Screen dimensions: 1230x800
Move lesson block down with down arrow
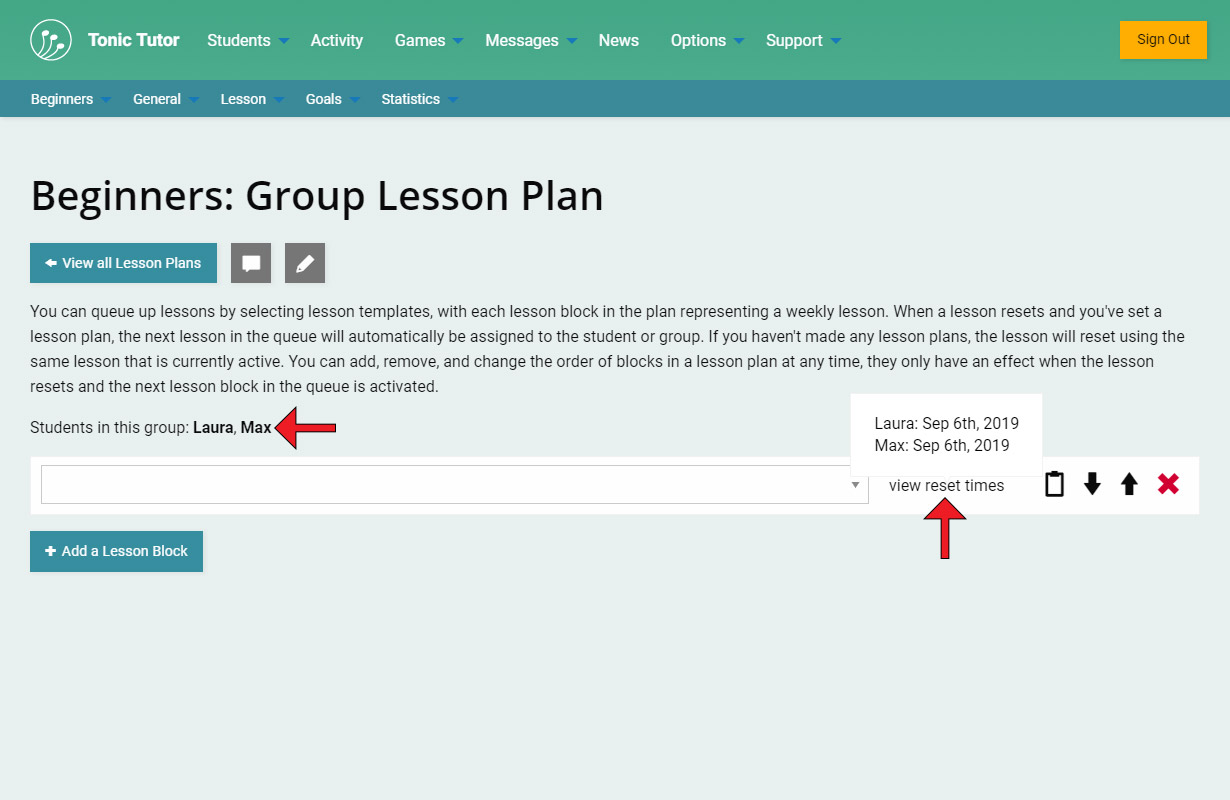(1092, 485)
